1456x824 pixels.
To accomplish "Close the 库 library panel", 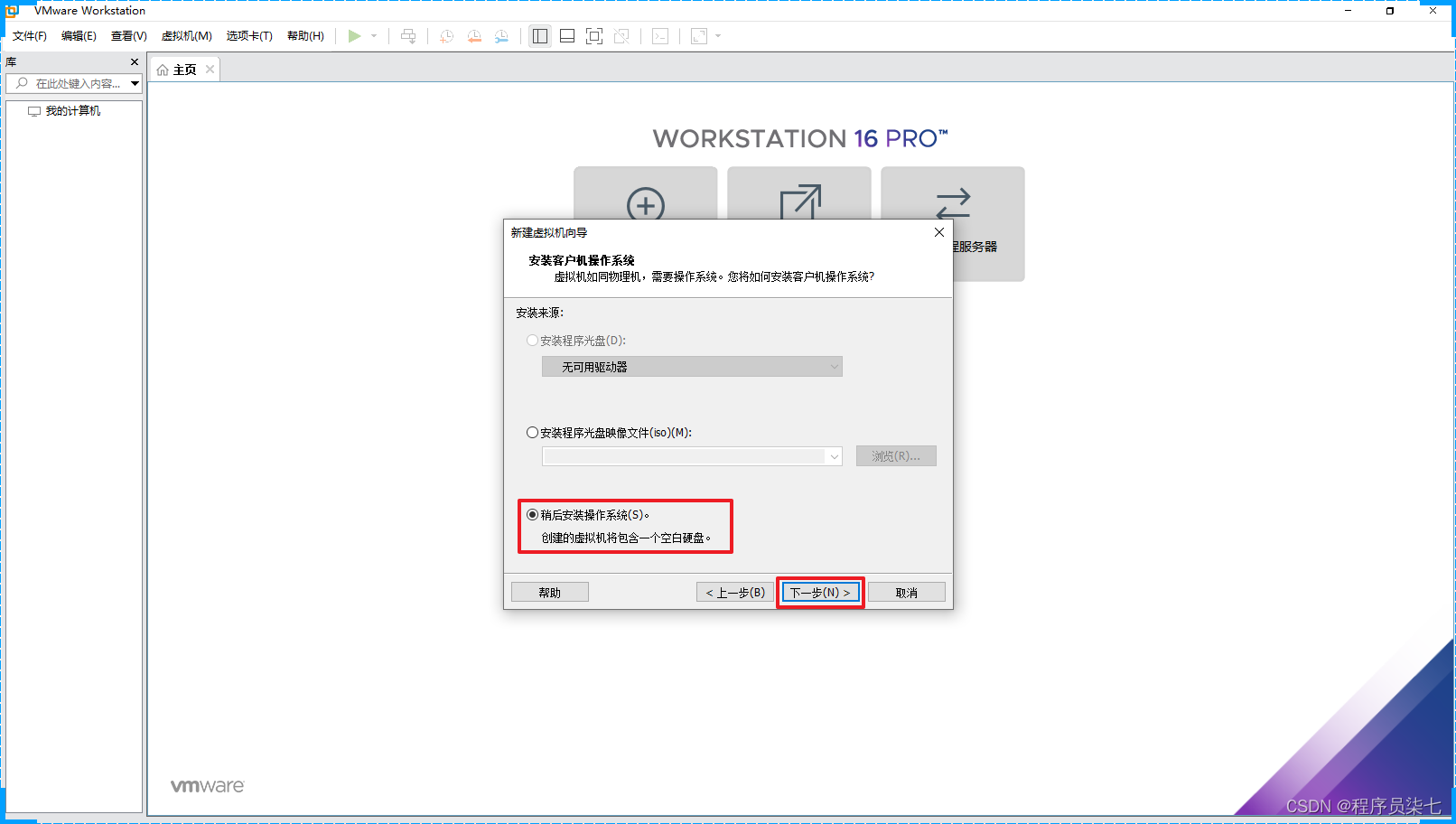I will [135, 62].
